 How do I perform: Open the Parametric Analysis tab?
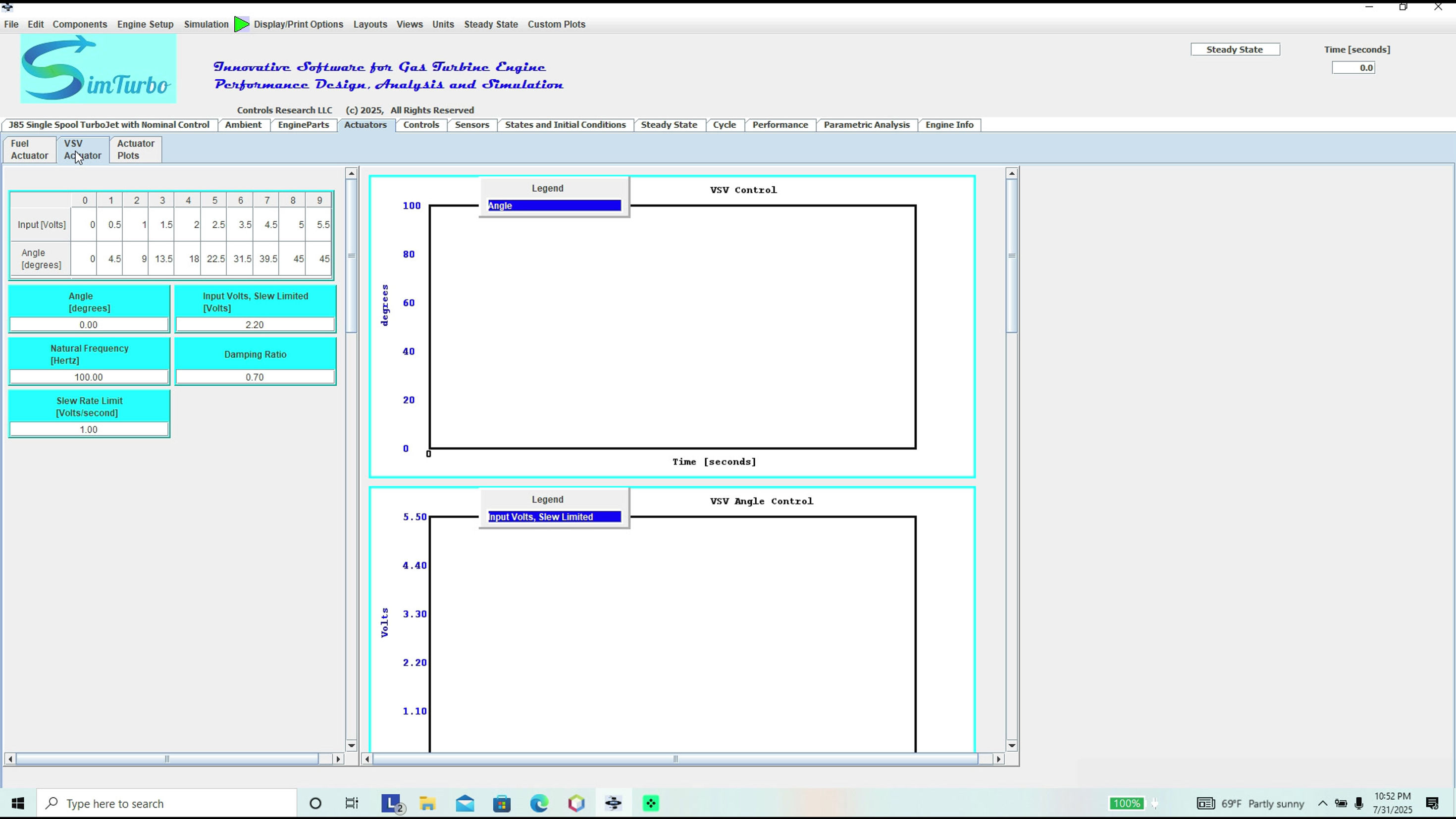[x=867, y=125]
